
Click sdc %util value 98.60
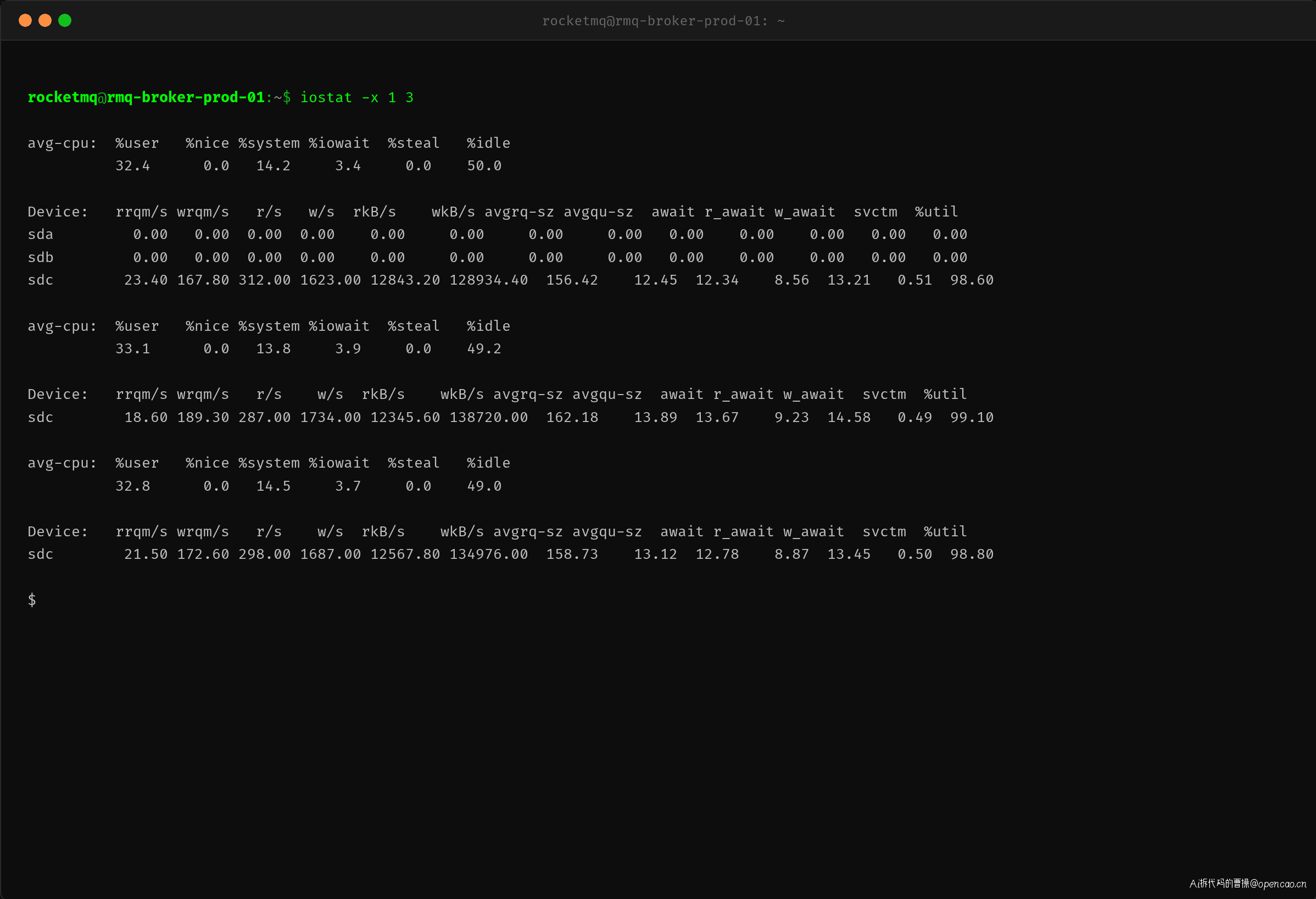tap(972, 280)
